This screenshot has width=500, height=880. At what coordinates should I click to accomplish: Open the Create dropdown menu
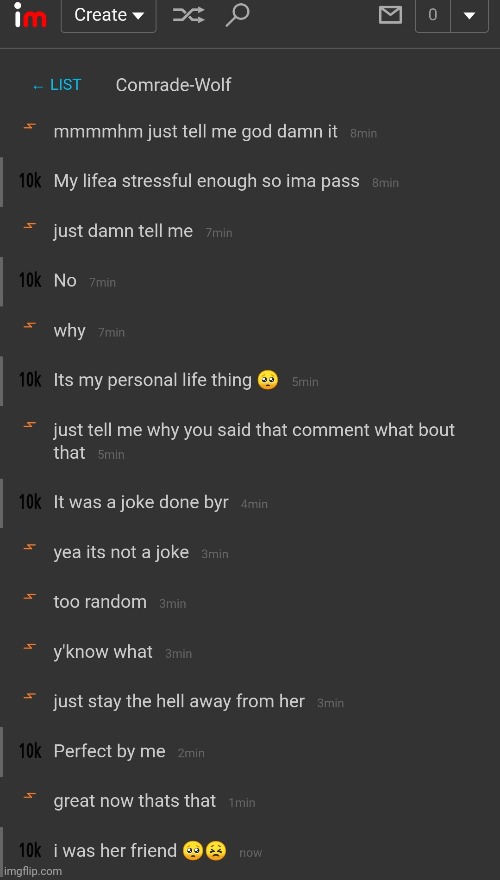click(109, 16)
